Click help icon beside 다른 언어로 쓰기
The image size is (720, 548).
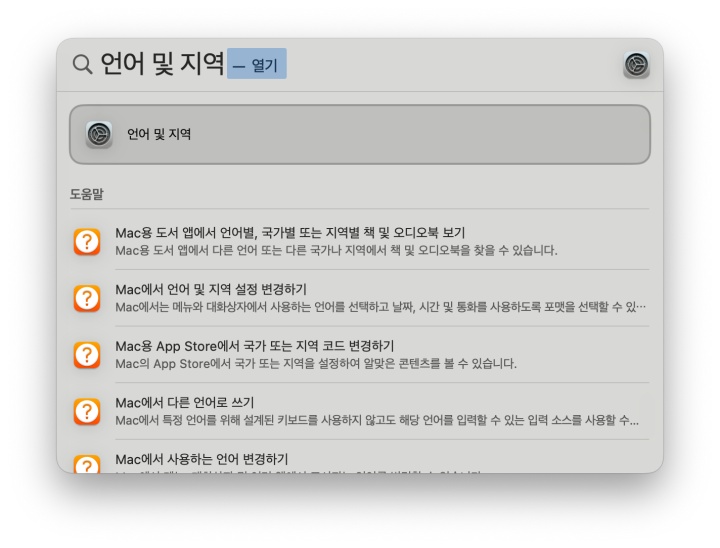87,411
